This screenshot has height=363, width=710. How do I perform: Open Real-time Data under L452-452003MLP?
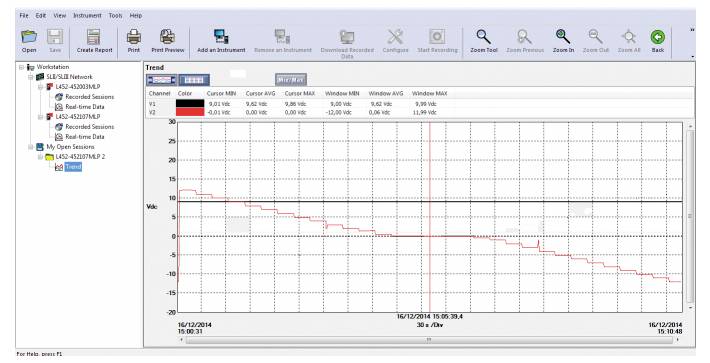[84, 107]
